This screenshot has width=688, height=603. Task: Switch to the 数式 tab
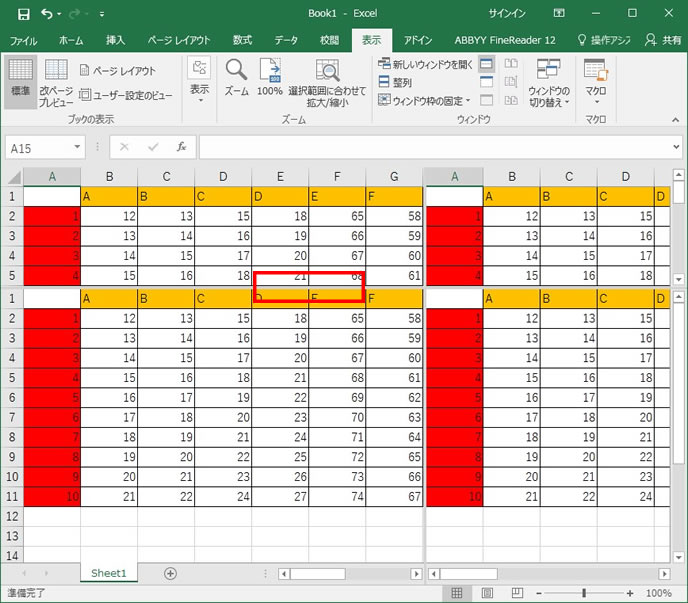242,40
